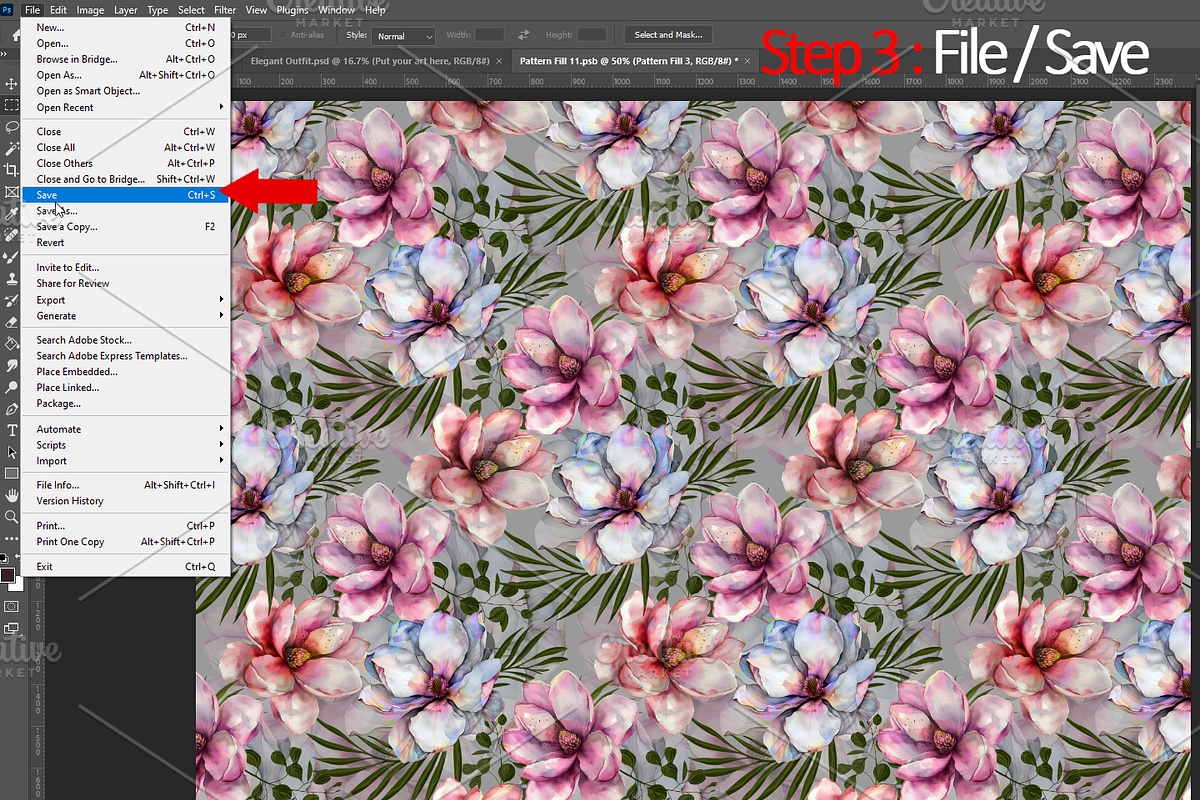Open the Edit menu
The image size is (1200, 800).
pyautogui.click(x=59, y=10)
